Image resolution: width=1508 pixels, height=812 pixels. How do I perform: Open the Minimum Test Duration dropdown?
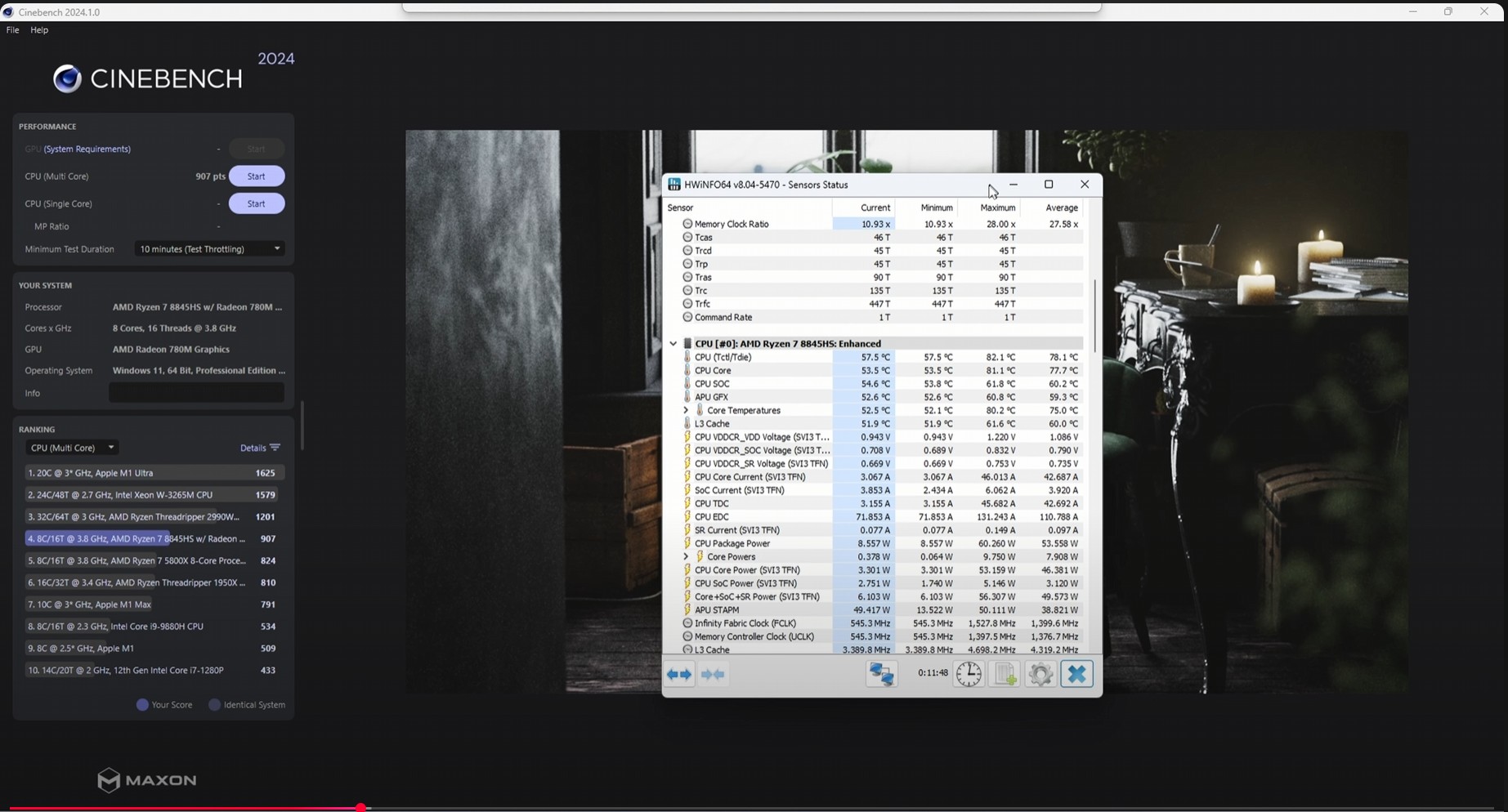[x=210, y=249]
